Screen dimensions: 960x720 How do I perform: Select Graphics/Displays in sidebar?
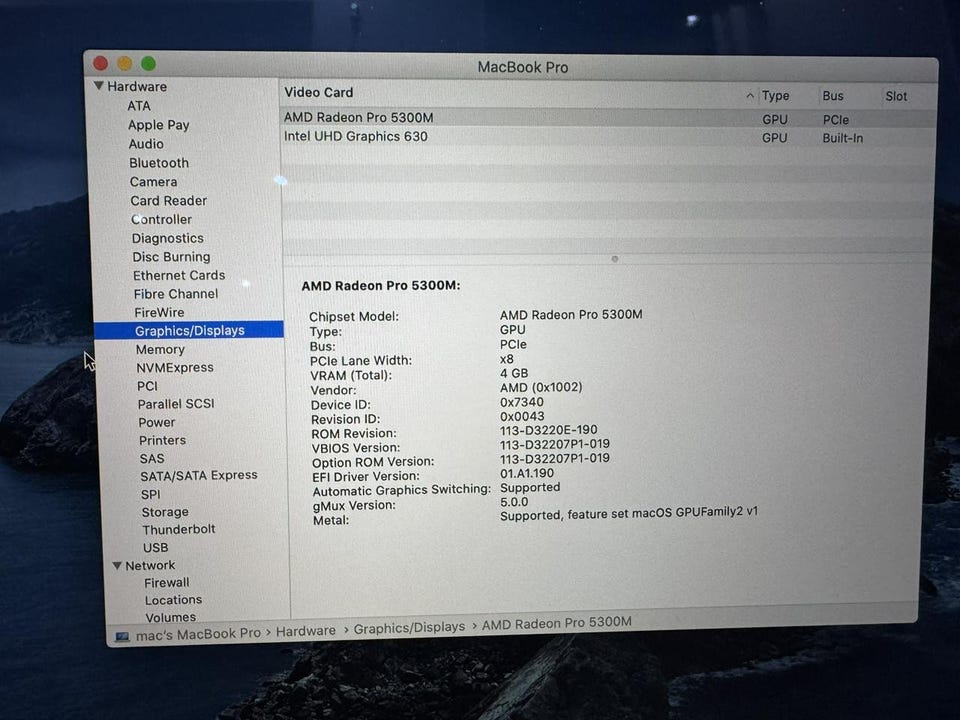tap(189, 330)
